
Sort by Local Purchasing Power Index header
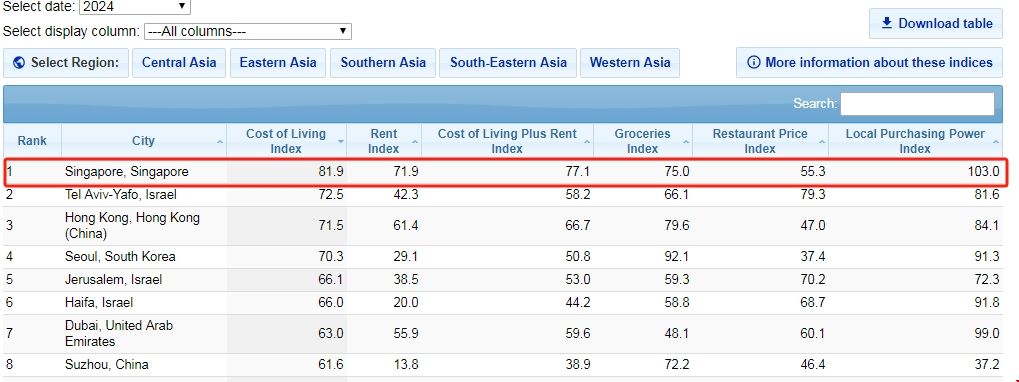coord(915,141)
